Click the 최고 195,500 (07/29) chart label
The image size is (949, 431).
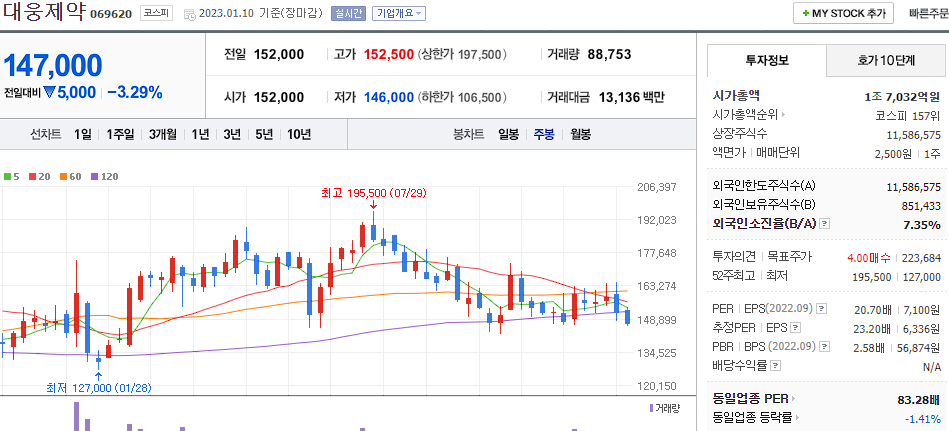point(374,194)
